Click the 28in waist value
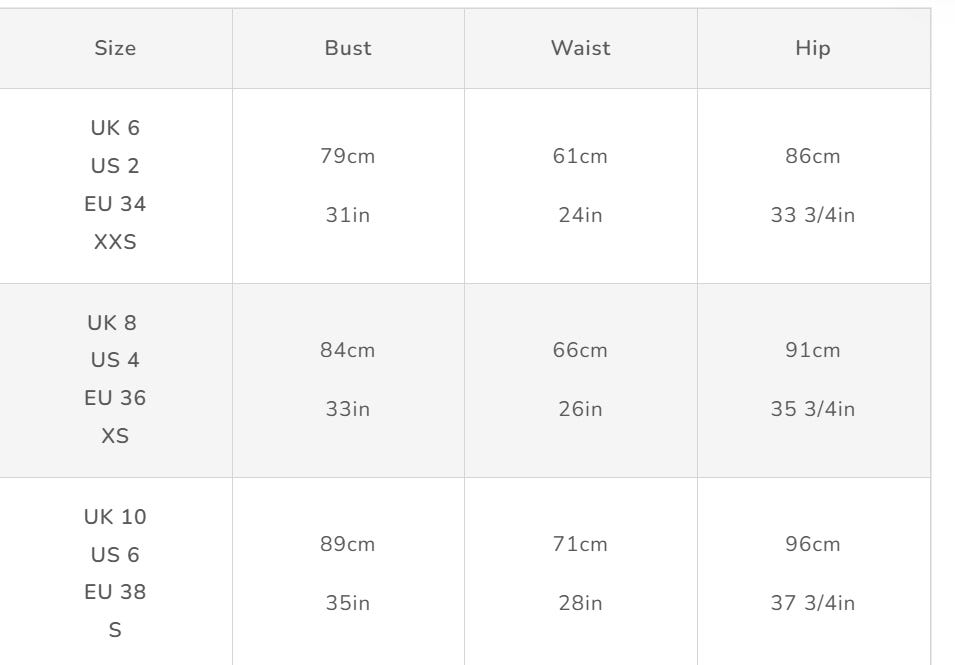Screen dimensions: 955x665 click(580, 603)
